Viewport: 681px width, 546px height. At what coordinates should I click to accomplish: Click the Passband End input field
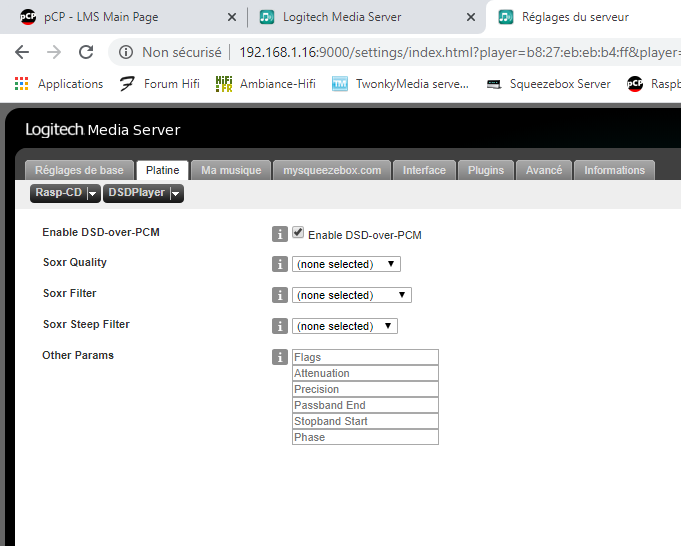[365, 405]
